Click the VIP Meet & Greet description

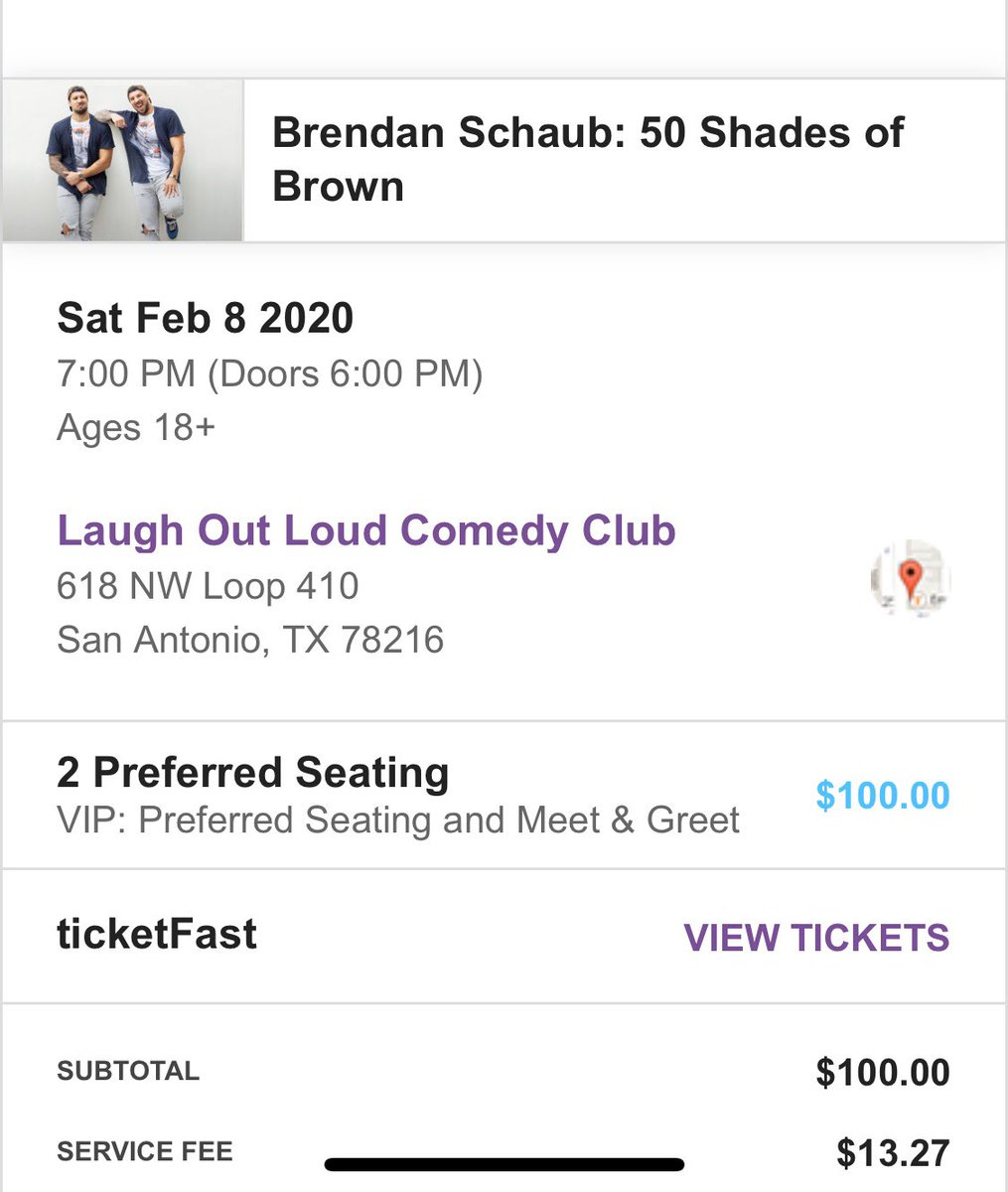(398, 820)
